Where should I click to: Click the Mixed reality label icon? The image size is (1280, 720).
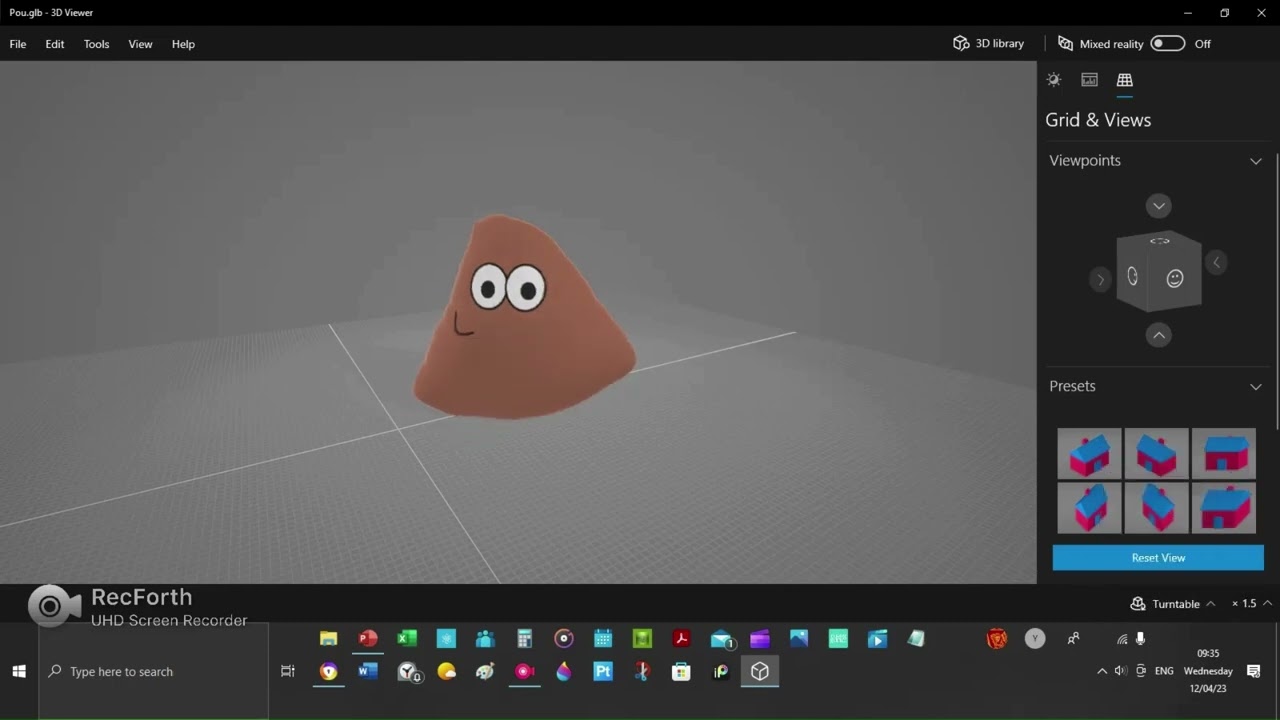(x=1066, y=44)
